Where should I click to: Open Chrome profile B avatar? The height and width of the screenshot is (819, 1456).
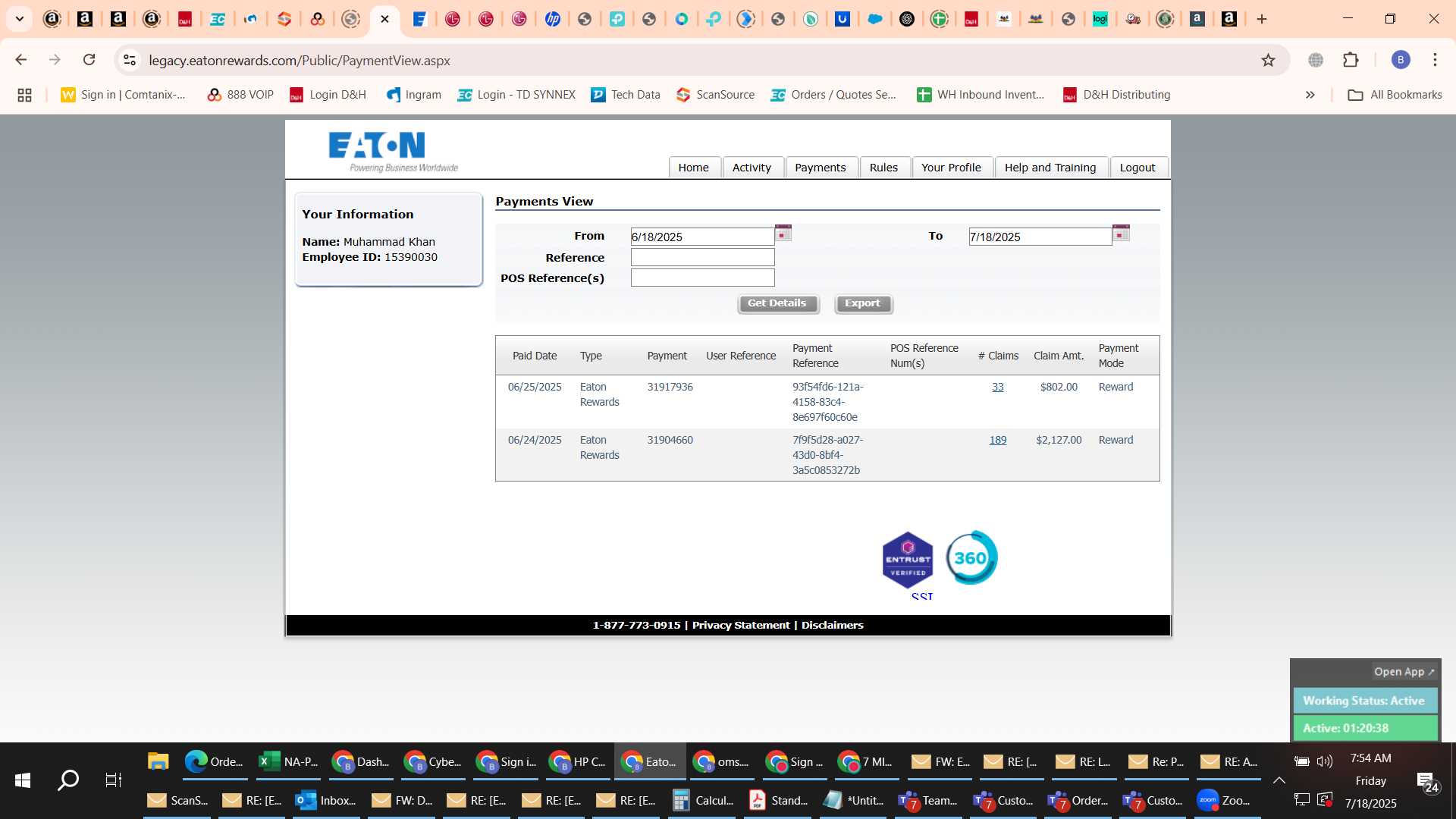(1401, 60)
